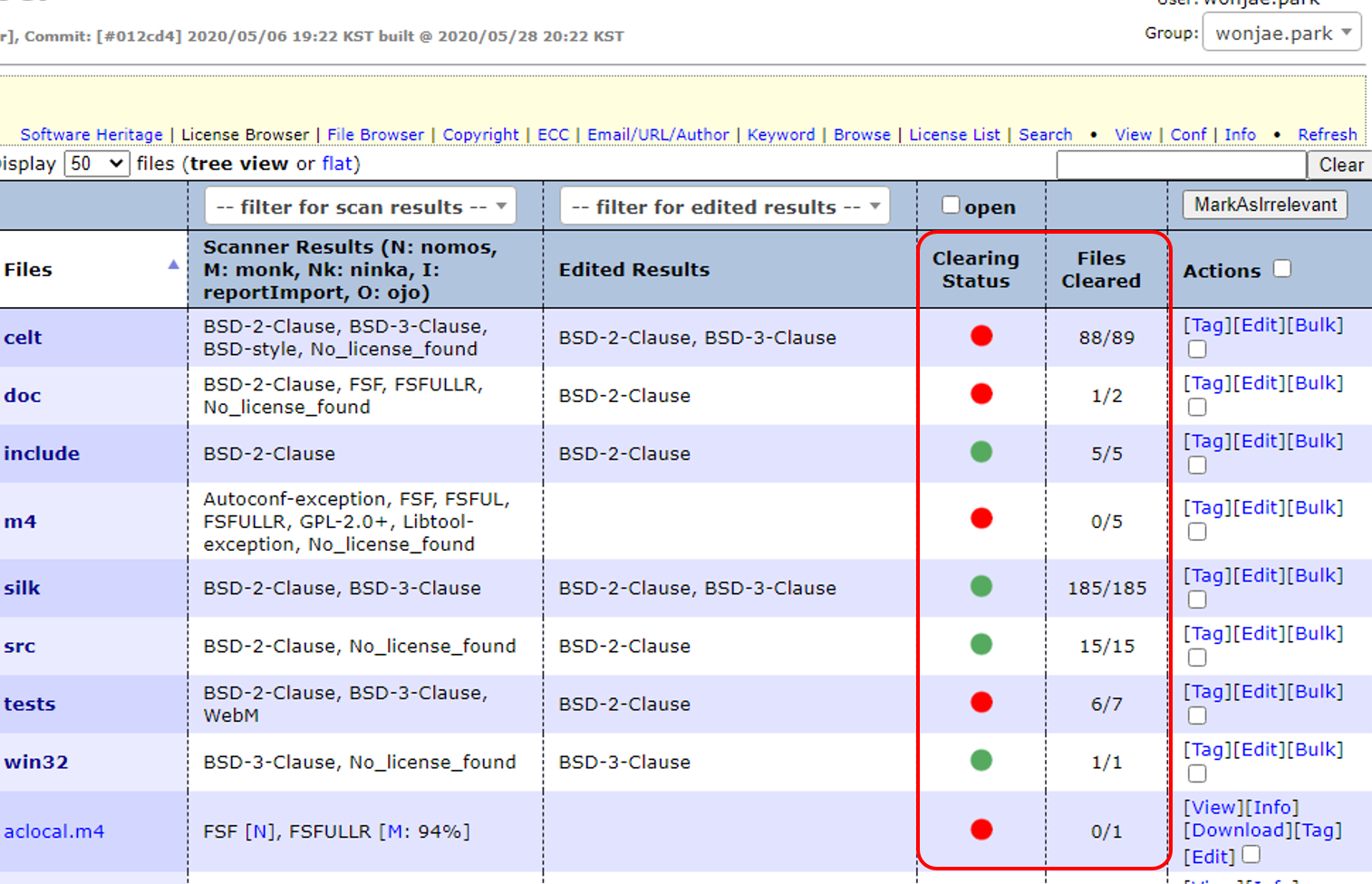
Task: Click the red clearing status dot for tests
Action: [x=981, y=703]
